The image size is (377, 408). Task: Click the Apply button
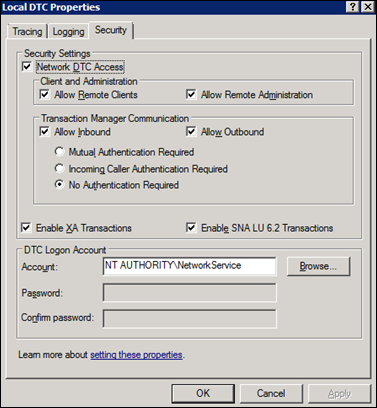click(339, 393)
